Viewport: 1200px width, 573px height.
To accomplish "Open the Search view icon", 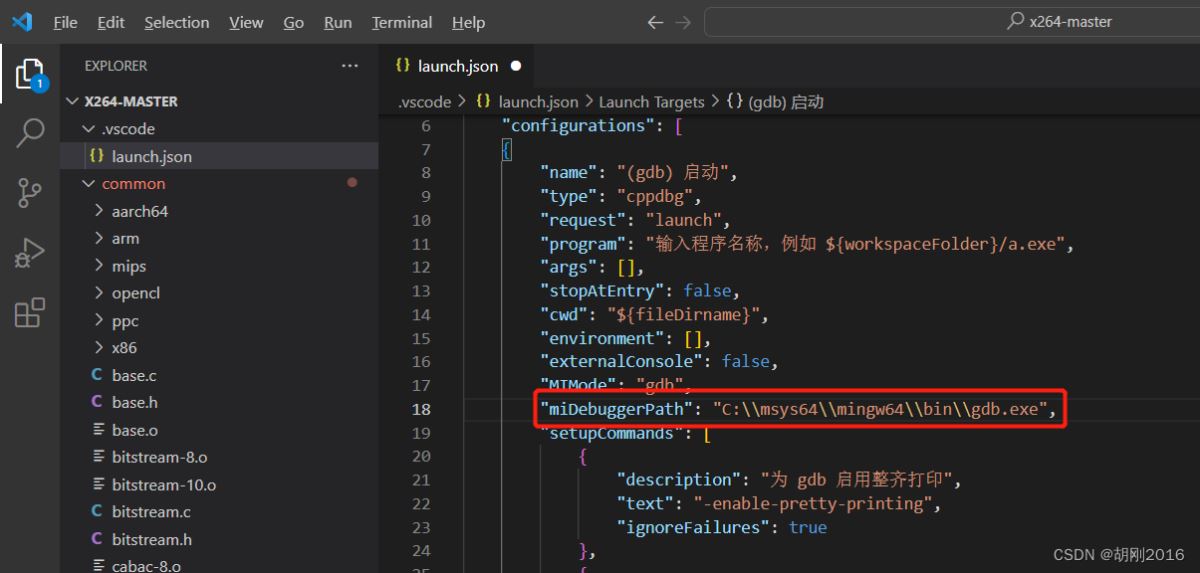I will (x=30, y=133).
